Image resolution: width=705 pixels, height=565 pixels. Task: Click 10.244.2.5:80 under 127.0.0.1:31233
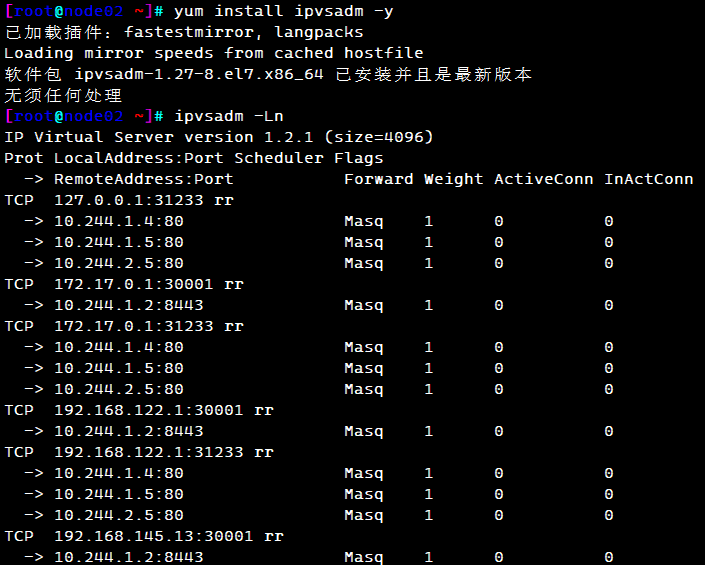[x=119, y=263]
